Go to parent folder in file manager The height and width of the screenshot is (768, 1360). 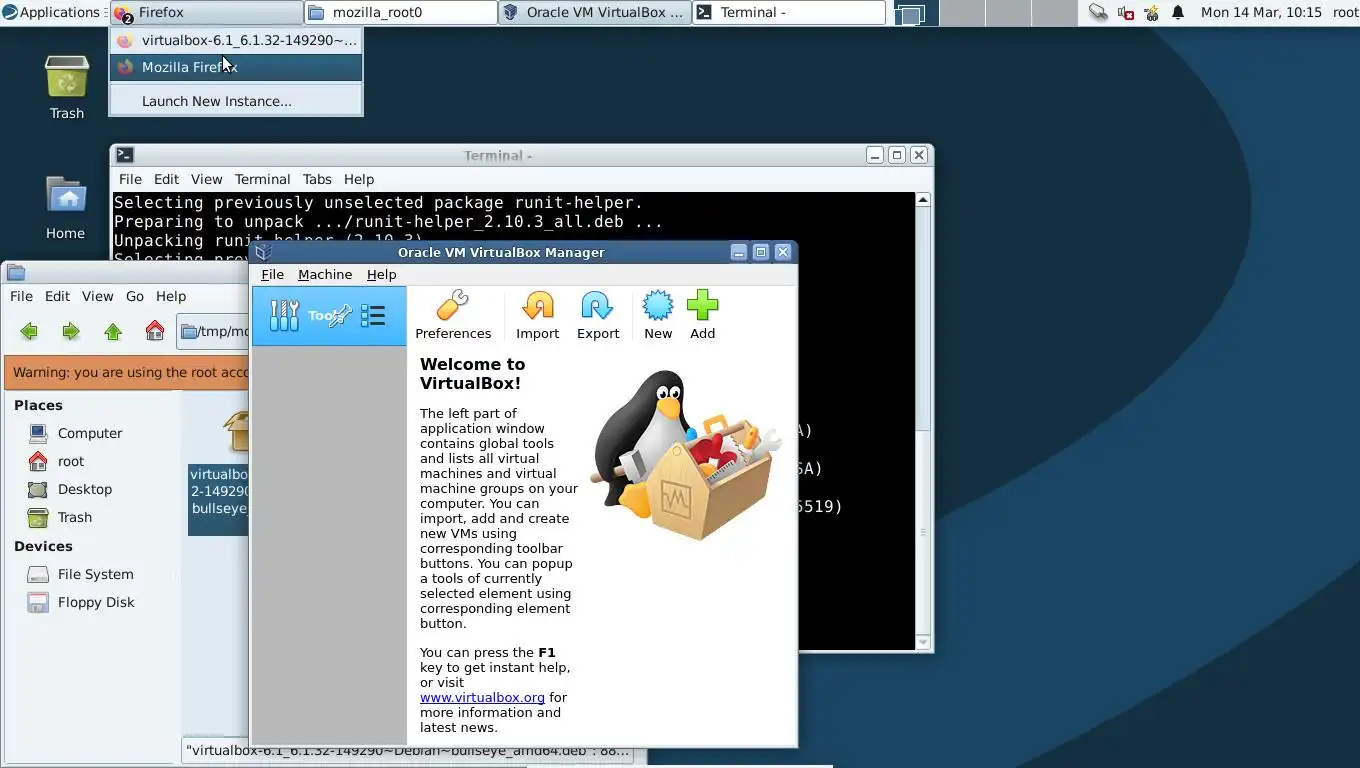(113, 331)
